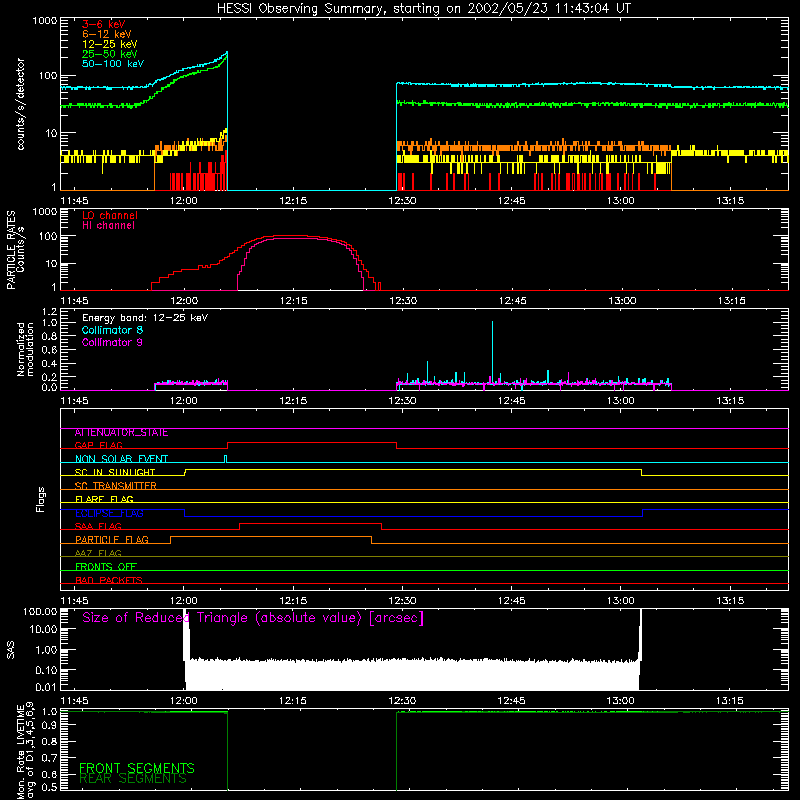Click the tall Collimator 8 modulation spike

point(492,352)
